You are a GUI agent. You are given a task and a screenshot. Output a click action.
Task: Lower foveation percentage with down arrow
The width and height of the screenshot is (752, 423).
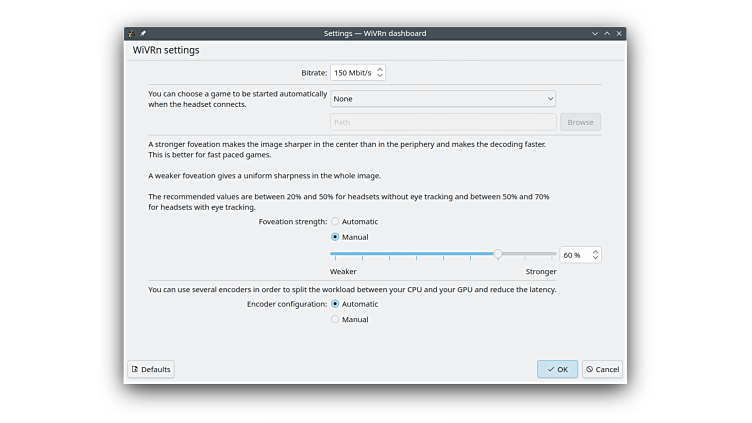coord(595,258)
